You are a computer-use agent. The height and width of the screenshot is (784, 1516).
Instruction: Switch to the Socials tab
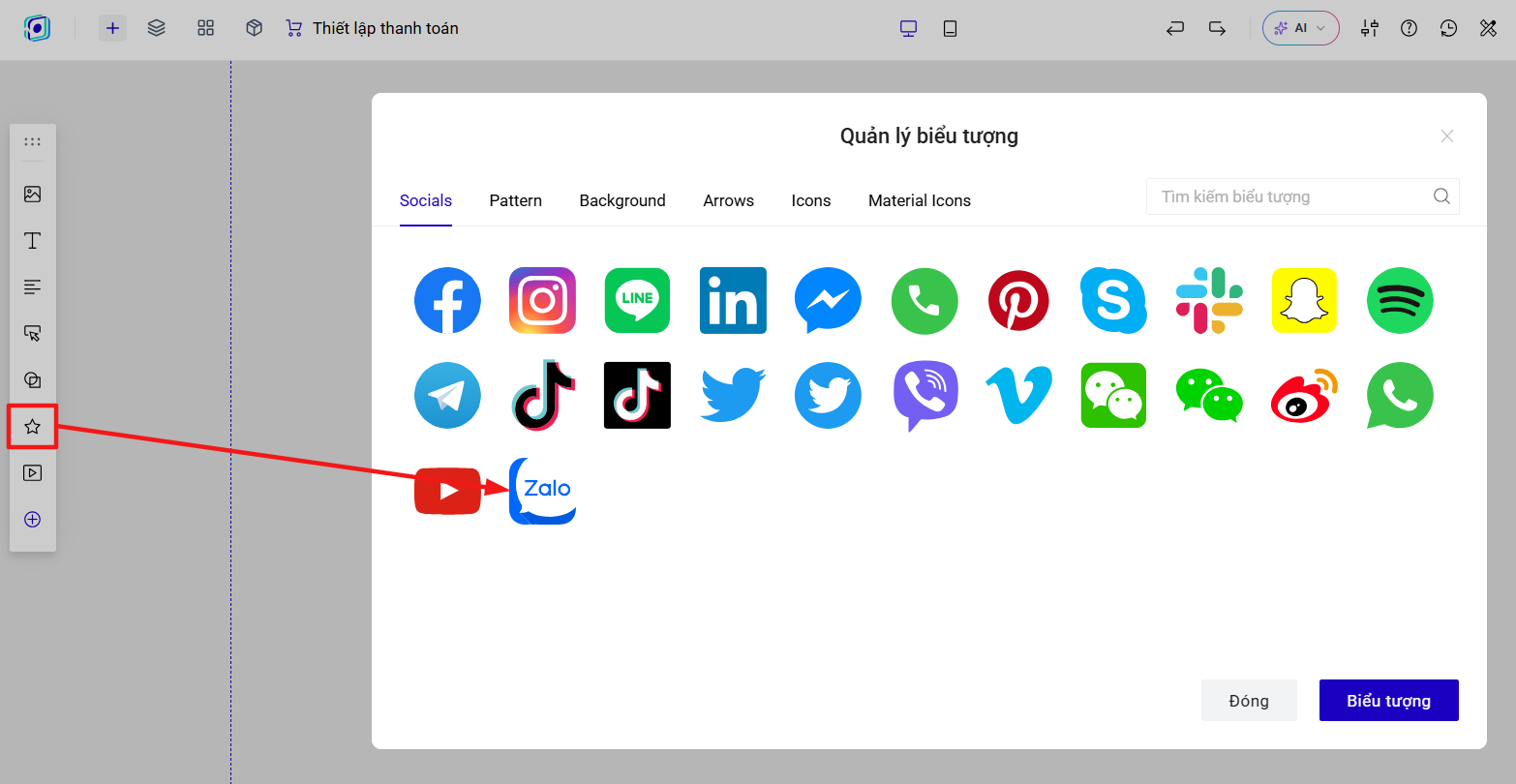click(x=426, y=200)
